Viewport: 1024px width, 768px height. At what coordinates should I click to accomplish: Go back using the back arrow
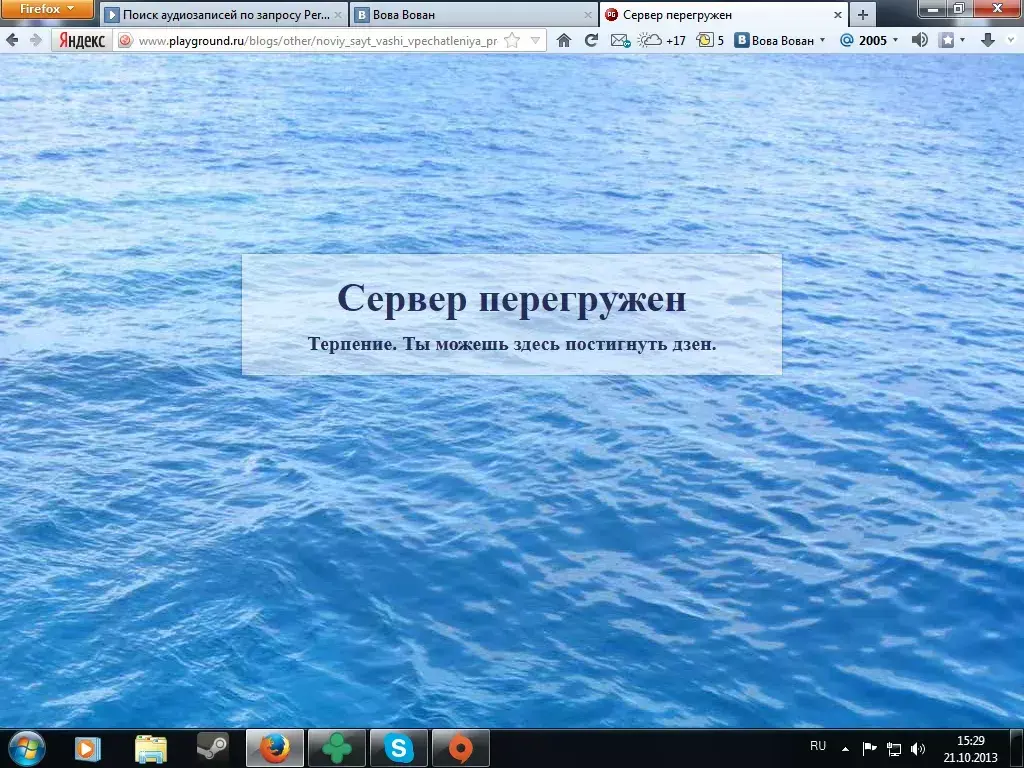point(13,40)
